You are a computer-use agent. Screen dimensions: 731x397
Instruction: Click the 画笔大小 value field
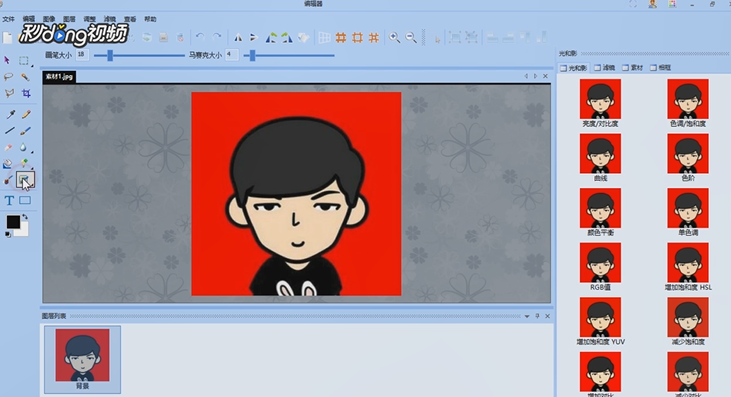pyautogui.click(x=82, y=55)
